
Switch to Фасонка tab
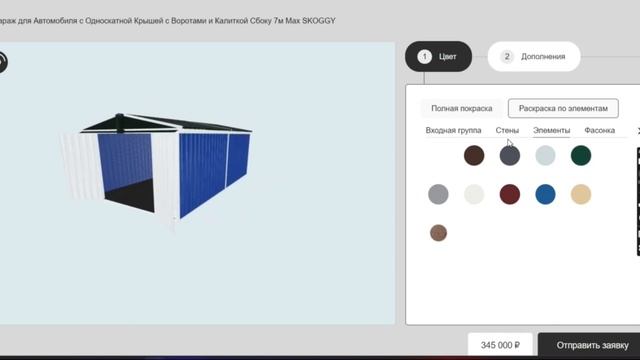(599, 131)
